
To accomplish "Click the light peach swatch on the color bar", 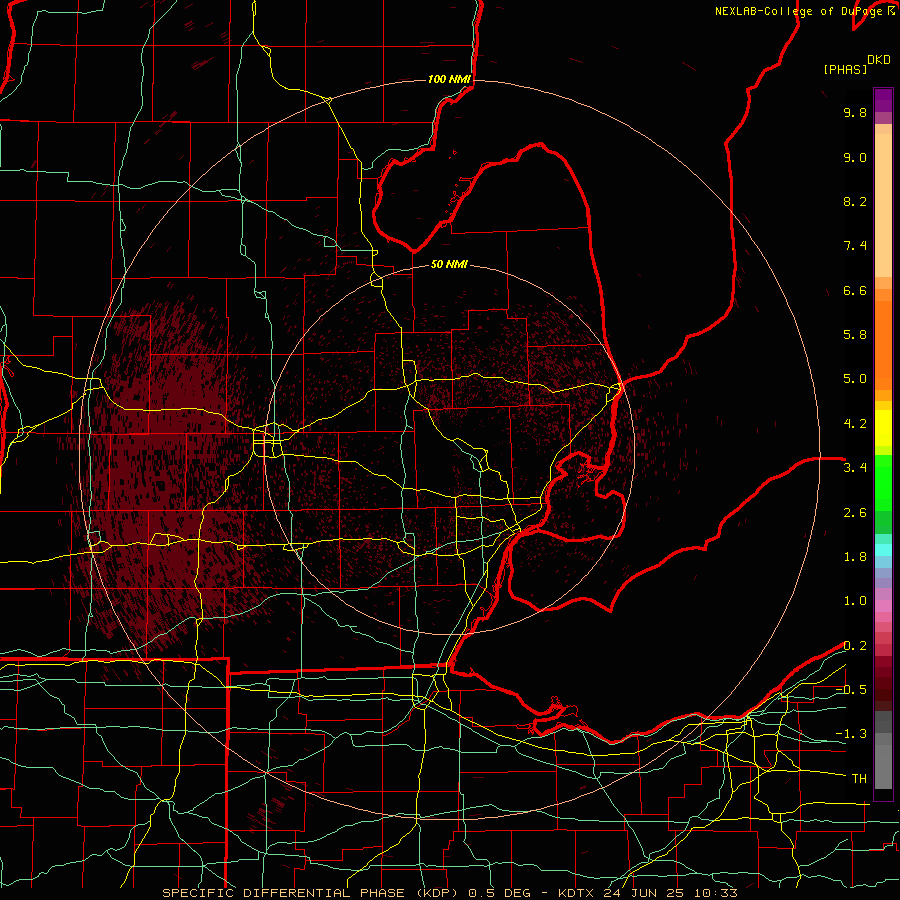I will [x=883, y=207].
